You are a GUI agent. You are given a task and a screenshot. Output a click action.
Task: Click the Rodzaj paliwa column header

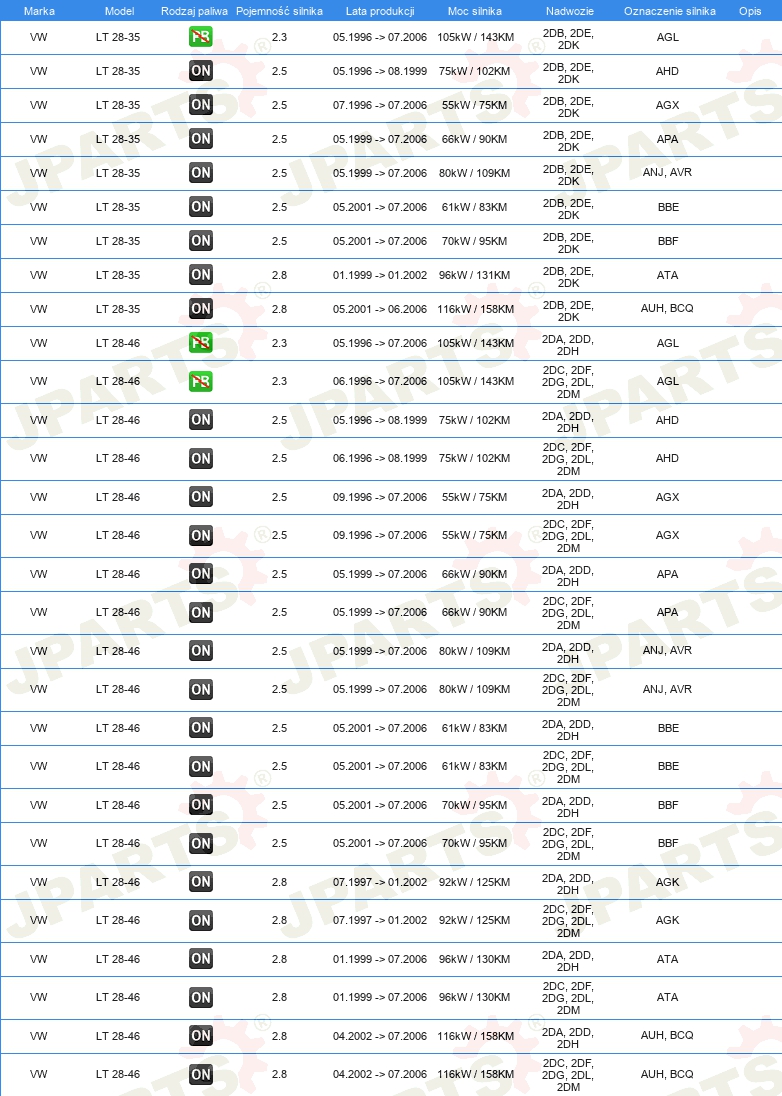[x=194, y=11]
